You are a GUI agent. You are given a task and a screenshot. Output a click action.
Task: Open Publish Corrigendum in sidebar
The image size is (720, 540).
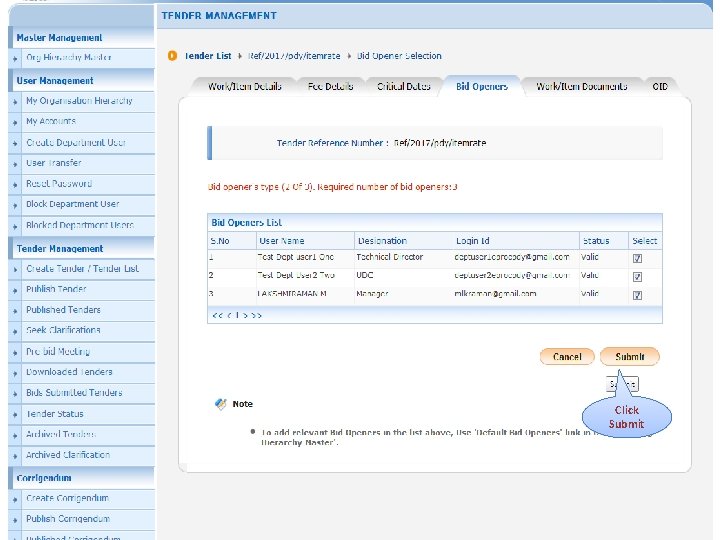tap(68, 519)
